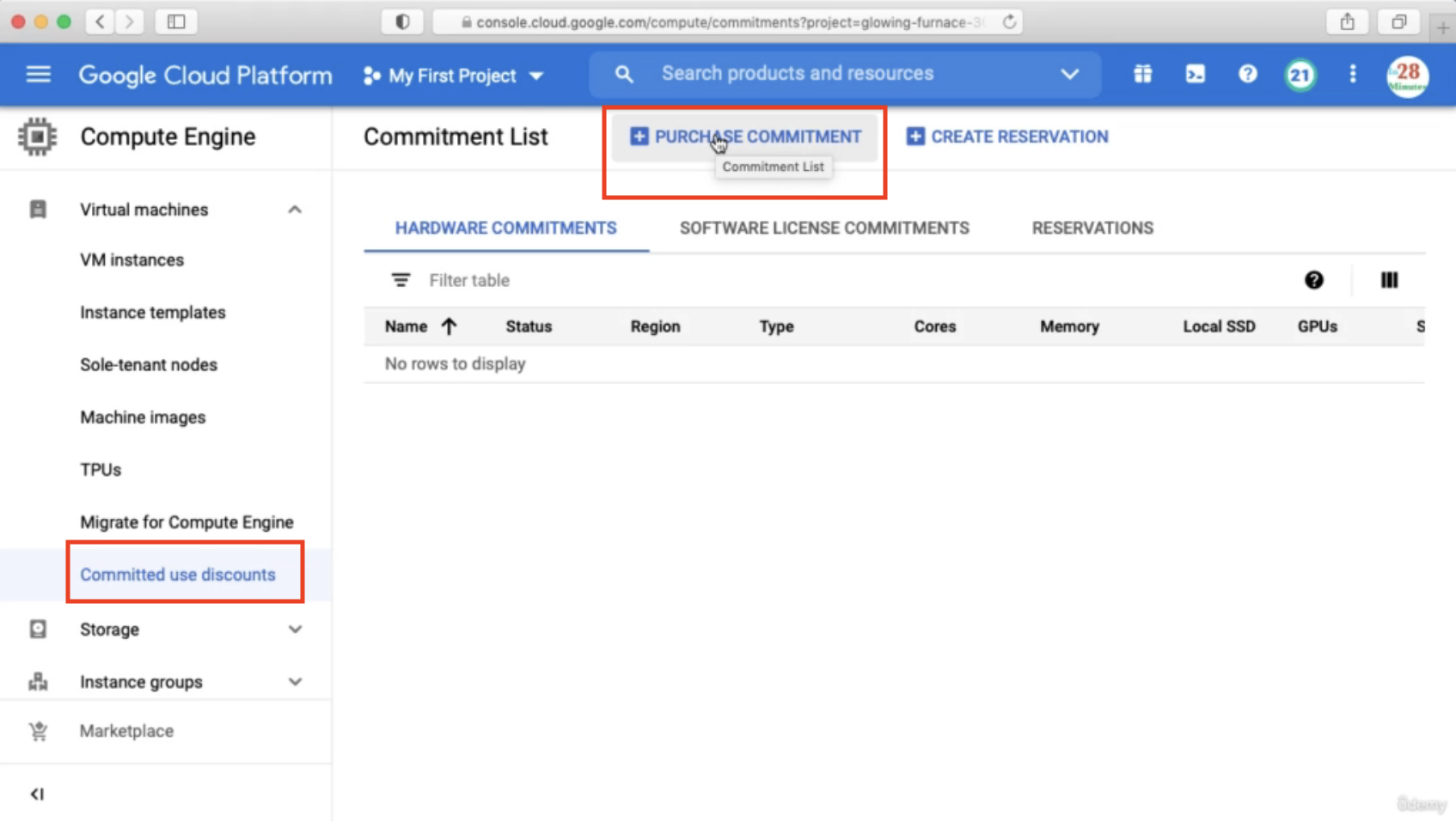This screenshot has height=823, width=1456.
Task: Click the Memory column header
Action: (x=1069, y=326)
